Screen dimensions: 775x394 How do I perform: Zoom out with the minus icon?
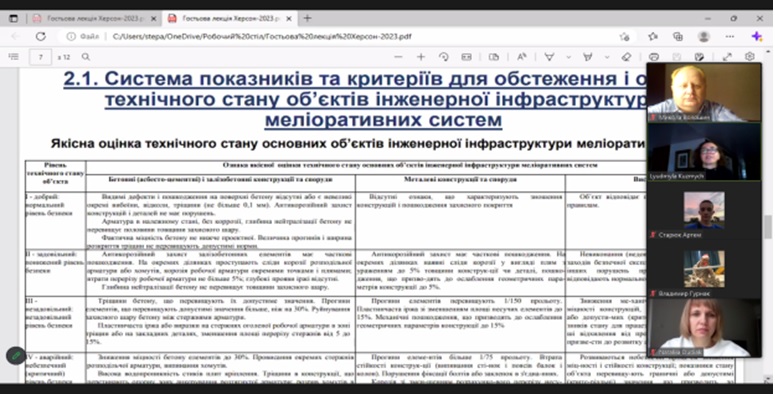[398, 57]
